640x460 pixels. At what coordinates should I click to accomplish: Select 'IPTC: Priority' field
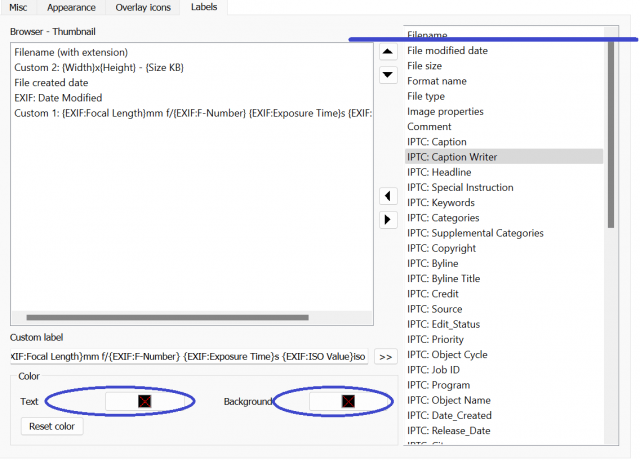point(504,340)
